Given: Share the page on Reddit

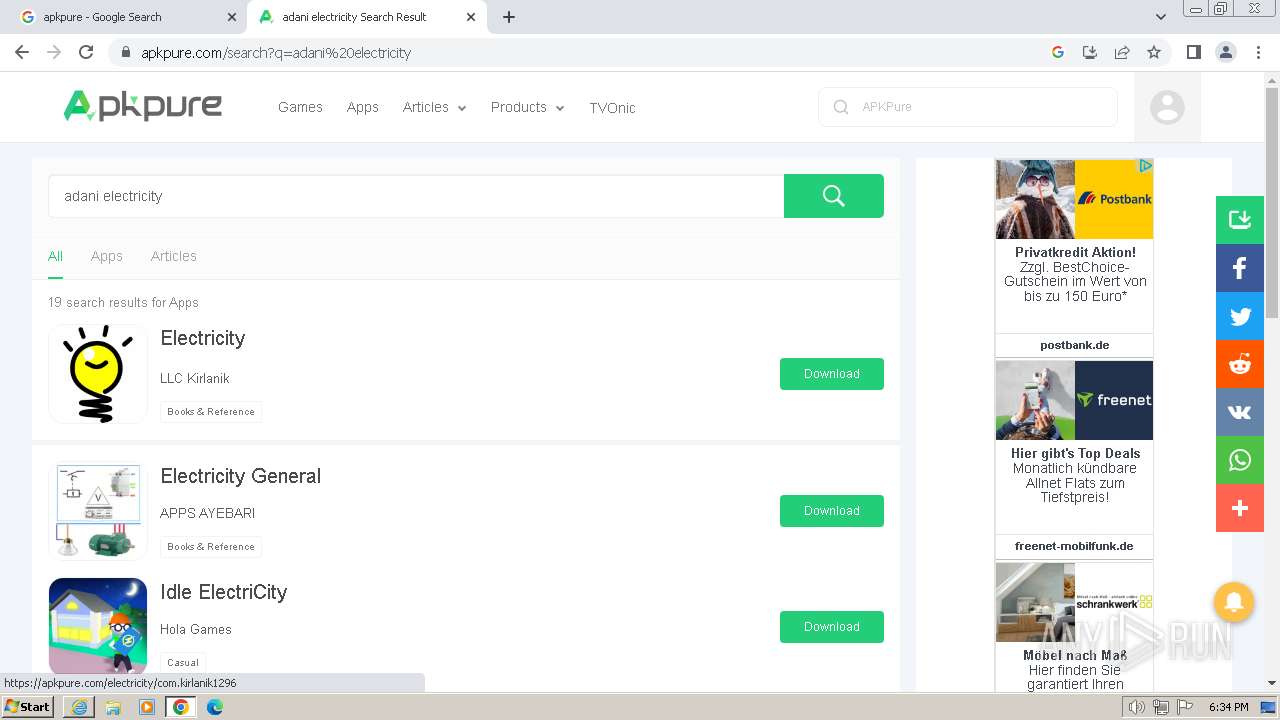Looking at the screenshot, I should pyautogui.click(x=1240, y=364).
